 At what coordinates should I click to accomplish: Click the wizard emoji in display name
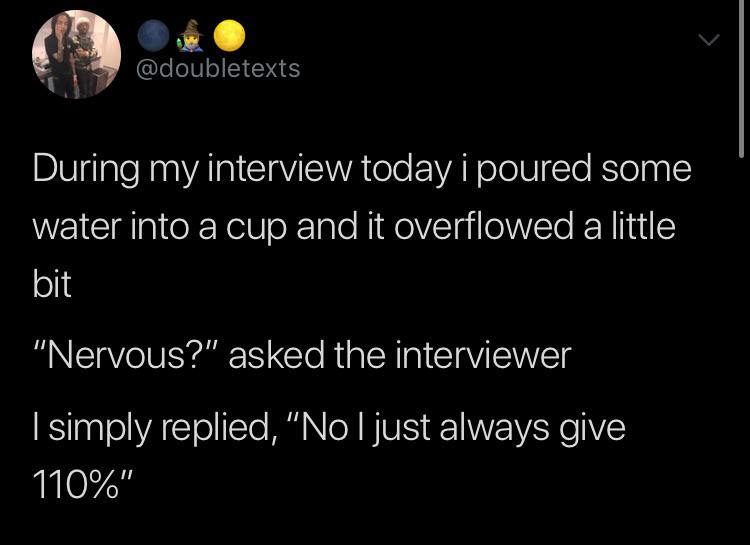click(191, 36)
